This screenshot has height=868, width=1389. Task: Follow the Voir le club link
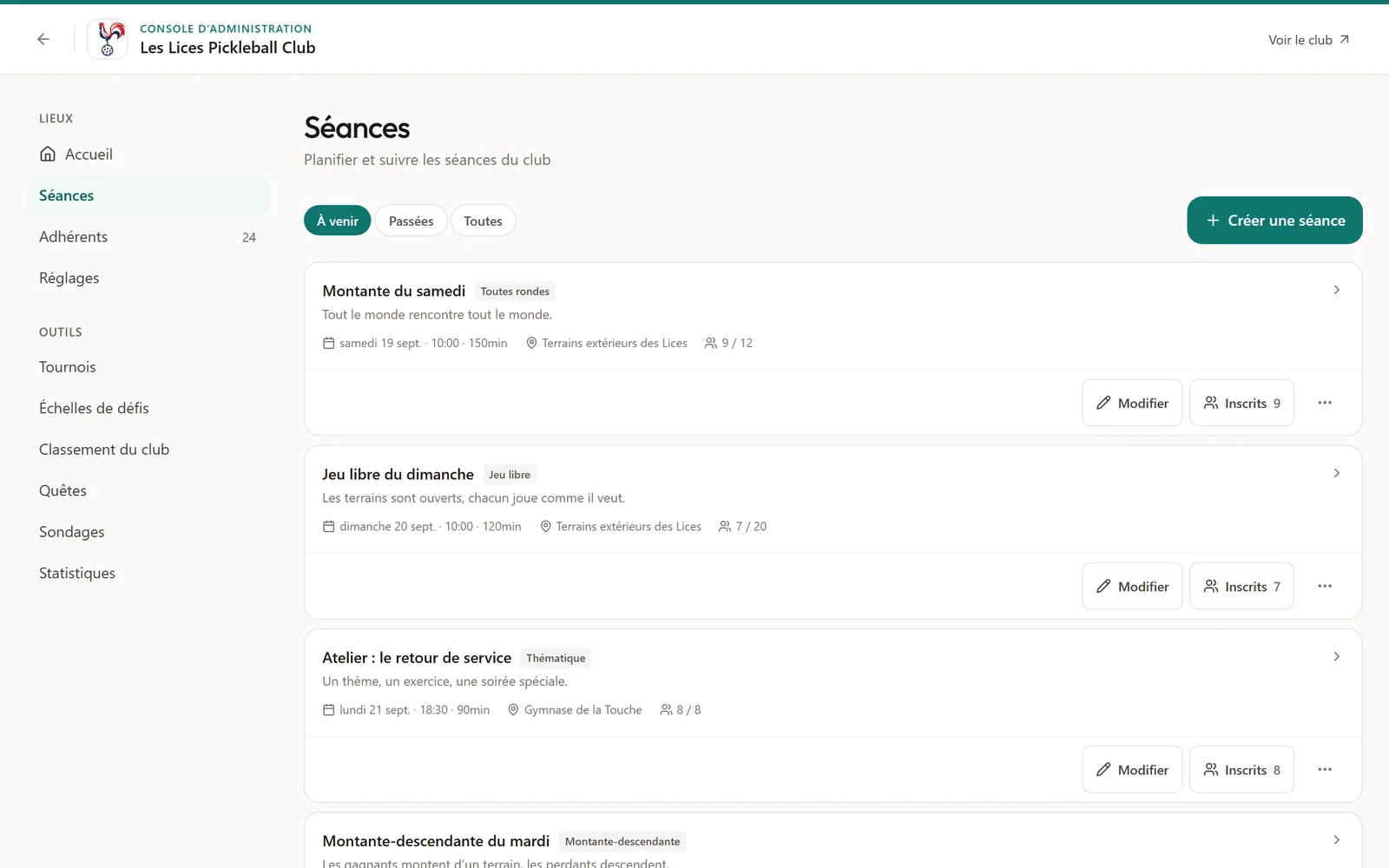1308,39
